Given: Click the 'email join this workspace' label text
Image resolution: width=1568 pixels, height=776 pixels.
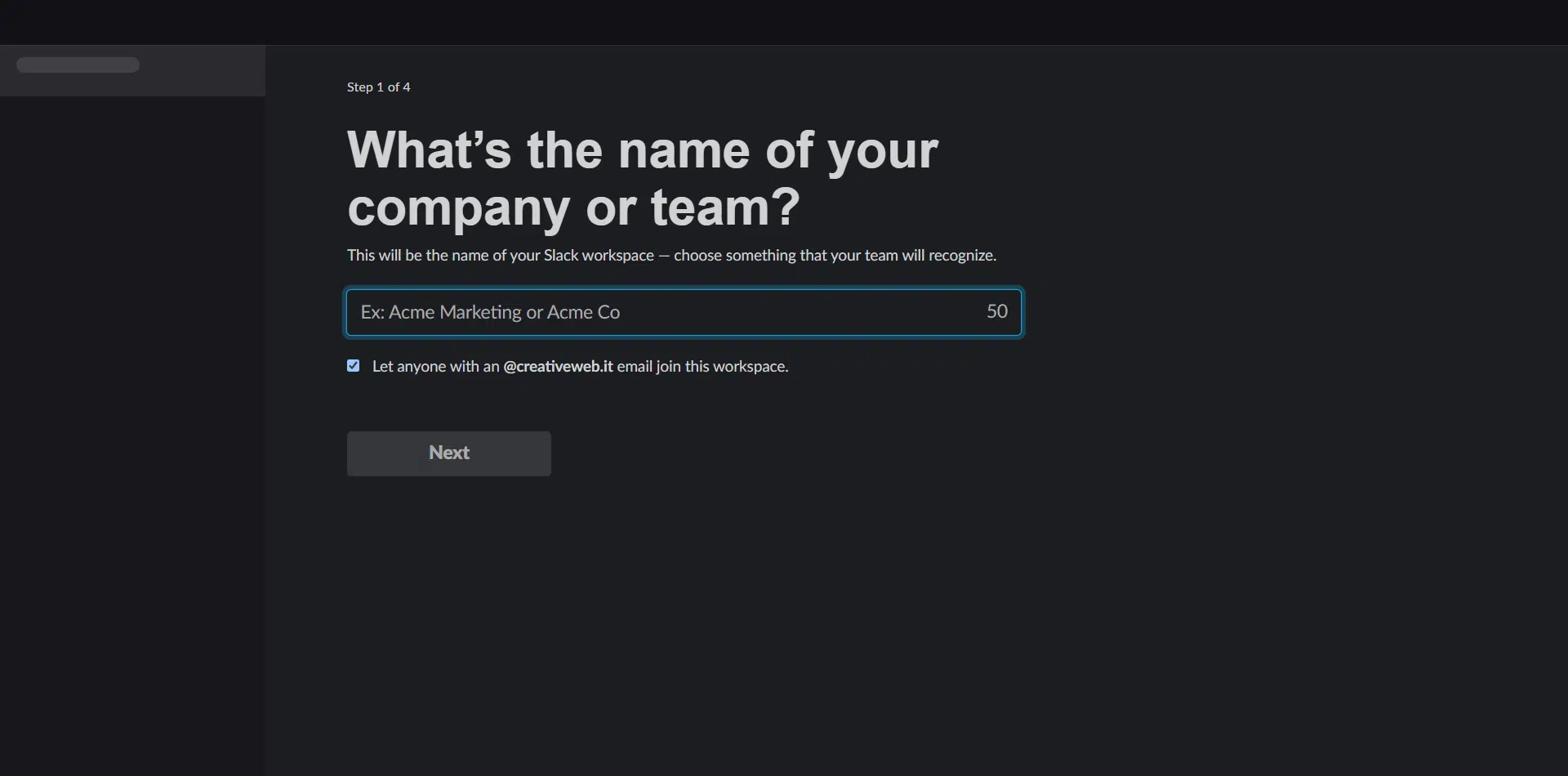Looking at the screenshot, I should (x=702, y=366).
